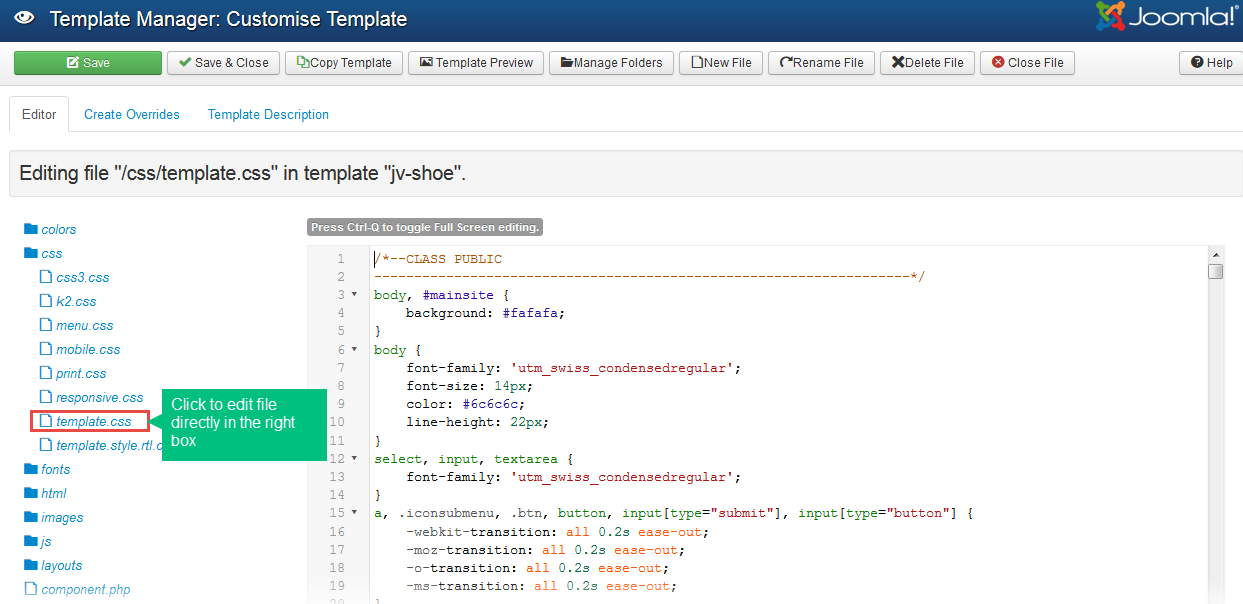The image size is (1243, 604).
Task: Switch to Create Overrides tab
Action: [x=132, y=115]
